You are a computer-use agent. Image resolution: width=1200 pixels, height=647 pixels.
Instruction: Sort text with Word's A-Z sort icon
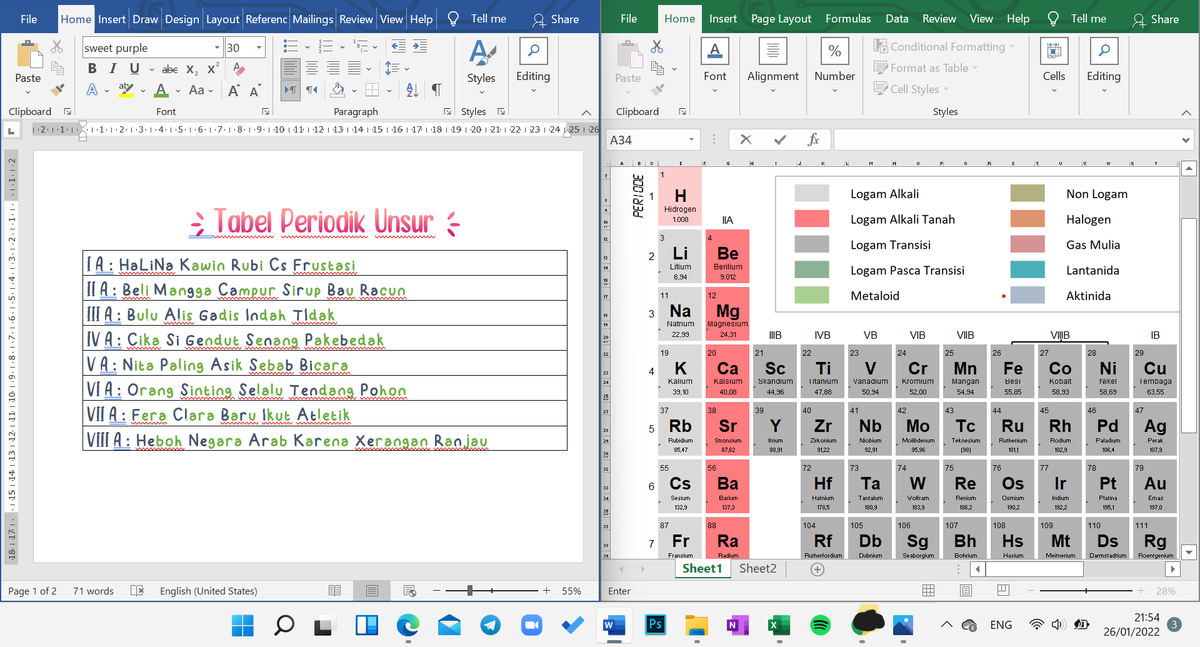pyautogui.click(x=413, y=90)
